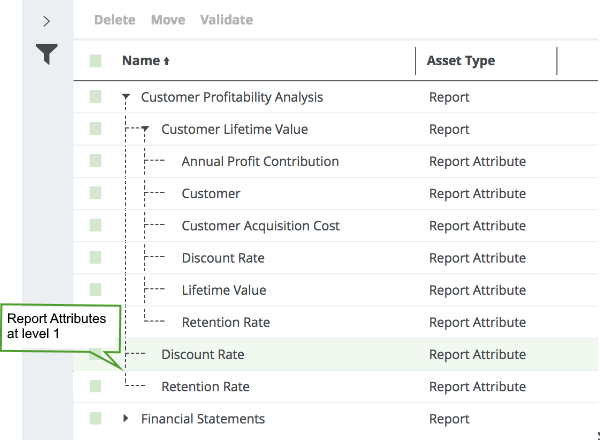Open the Lifetime Value report attribute
The width and height of the screenshot is (600, 440).
[224, 290]
